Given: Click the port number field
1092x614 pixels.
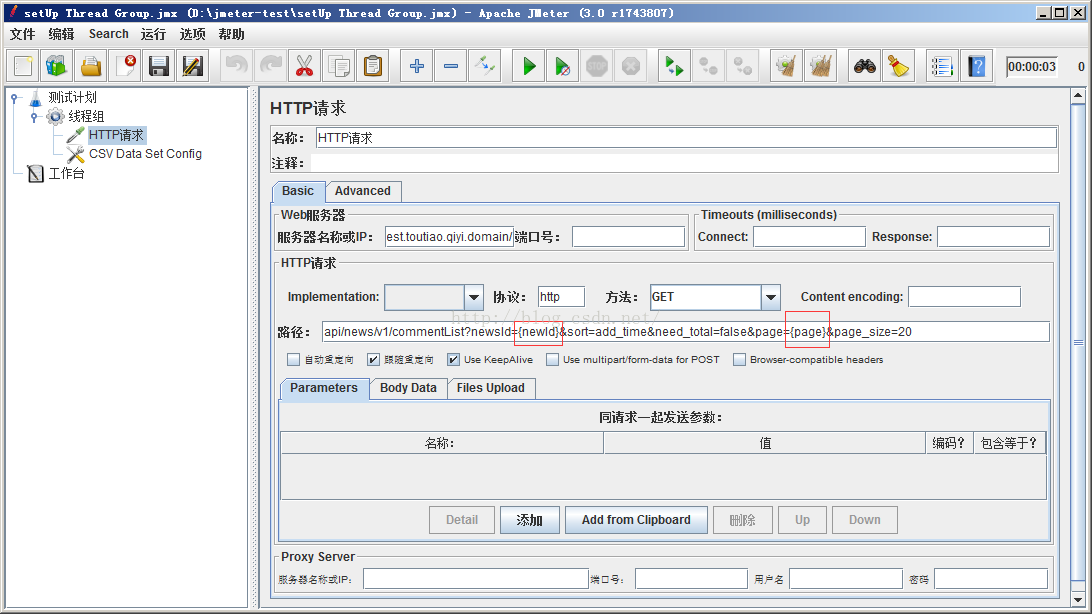Looking at the screenshot, I should click(x=628, y=237).
